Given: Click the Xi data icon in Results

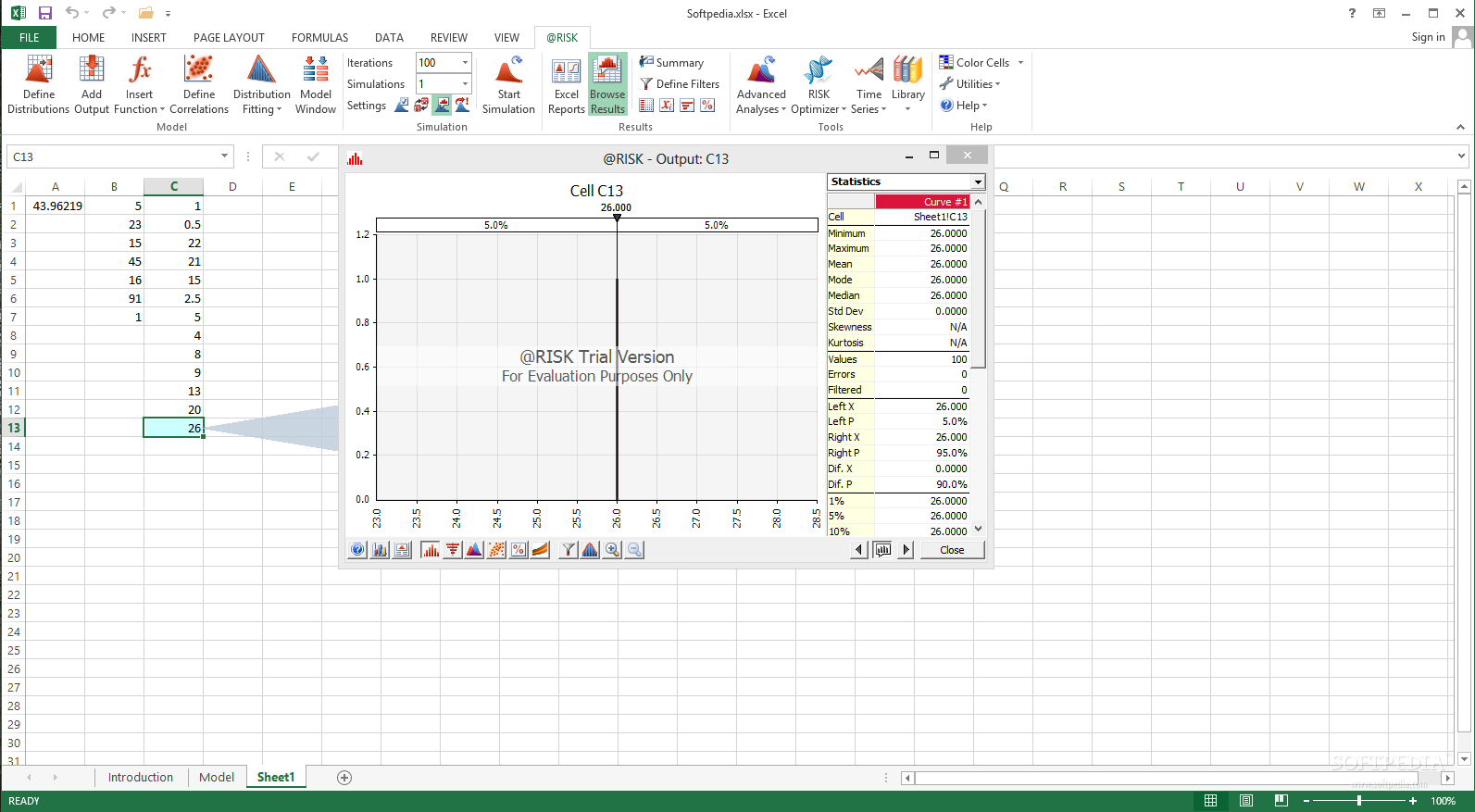Looking at the screenshot, I should tap(667, 106).
